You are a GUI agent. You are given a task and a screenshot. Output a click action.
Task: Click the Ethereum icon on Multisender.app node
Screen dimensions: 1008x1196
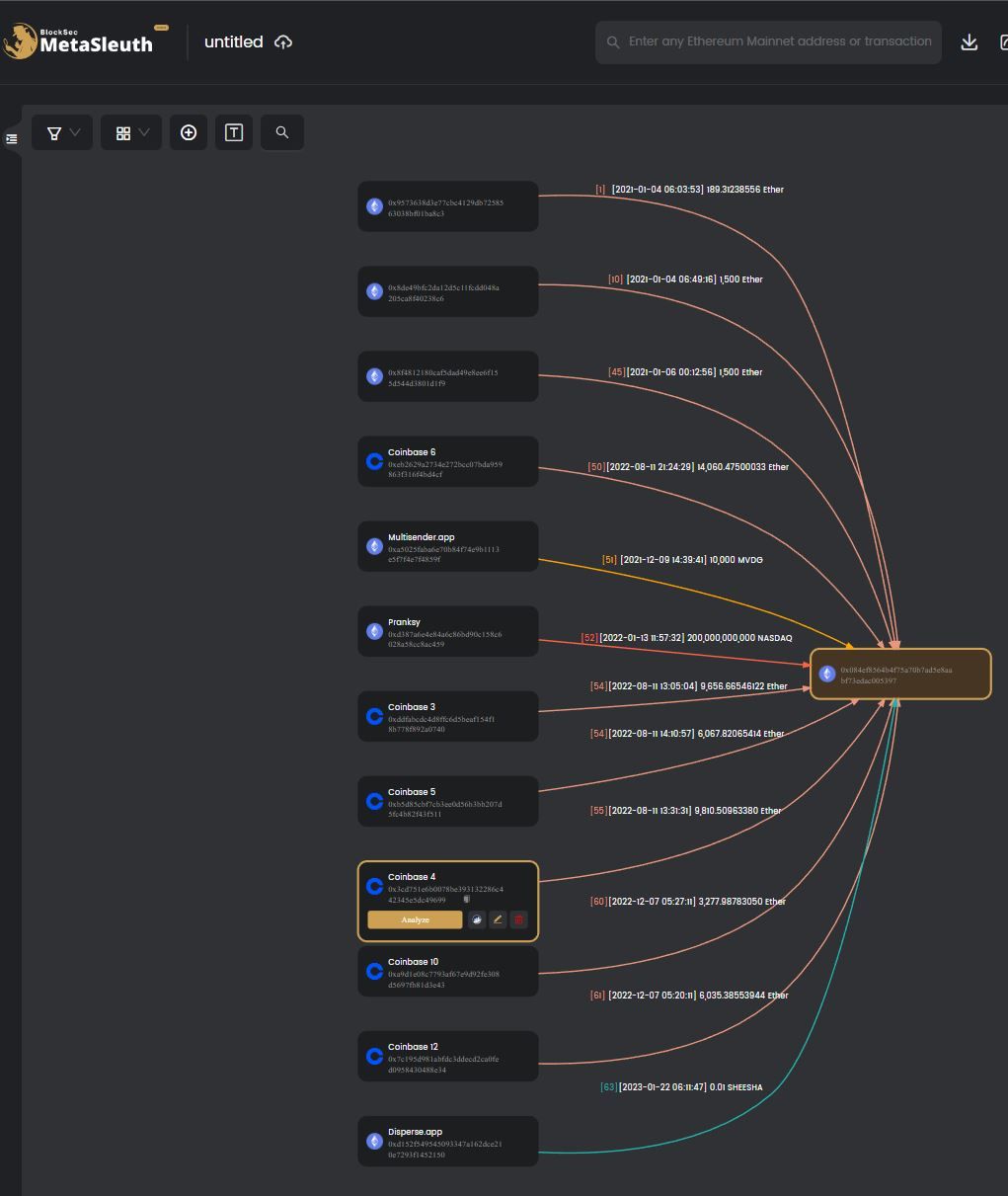point(374,546)
